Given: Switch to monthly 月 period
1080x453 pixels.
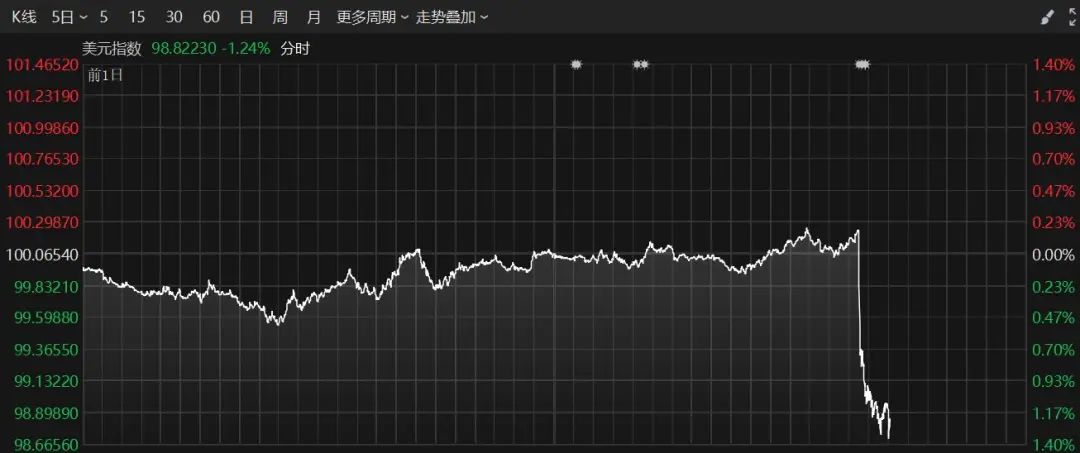Looking at the screenshot, I should [x=314, y=17].
